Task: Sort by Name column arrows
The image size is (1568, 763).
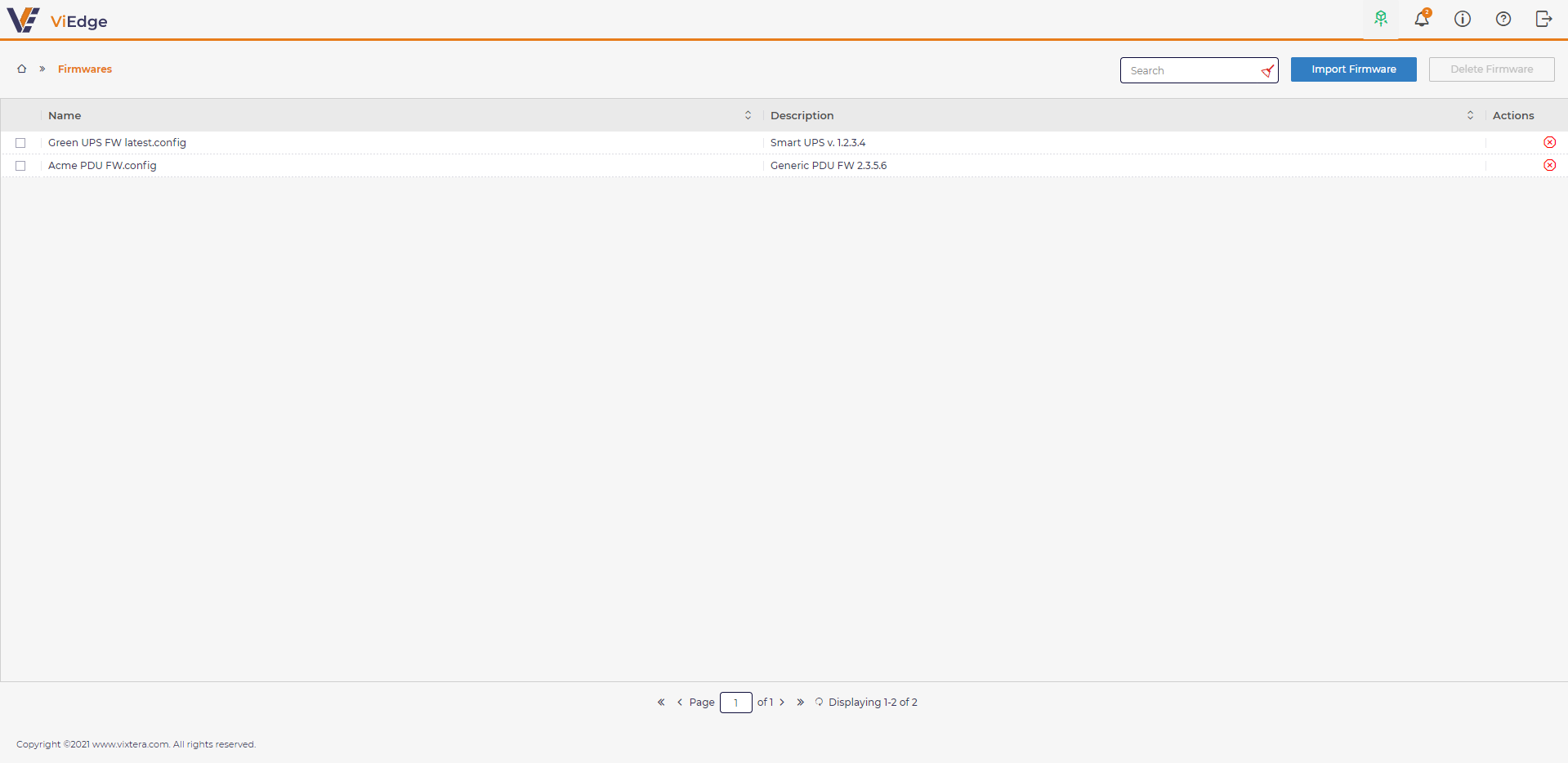Action: click(748, 115)
